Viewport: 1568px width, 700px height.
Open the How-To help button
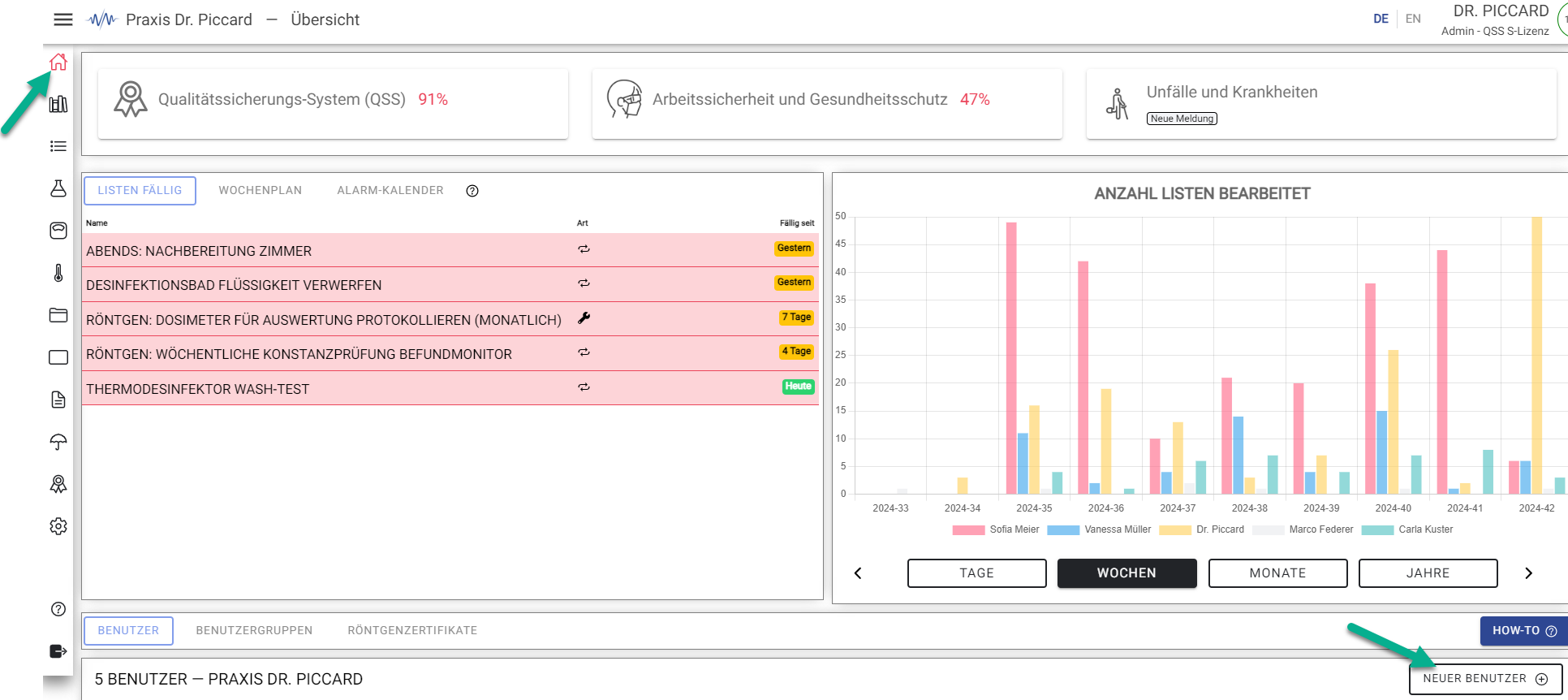point(1523,631)
